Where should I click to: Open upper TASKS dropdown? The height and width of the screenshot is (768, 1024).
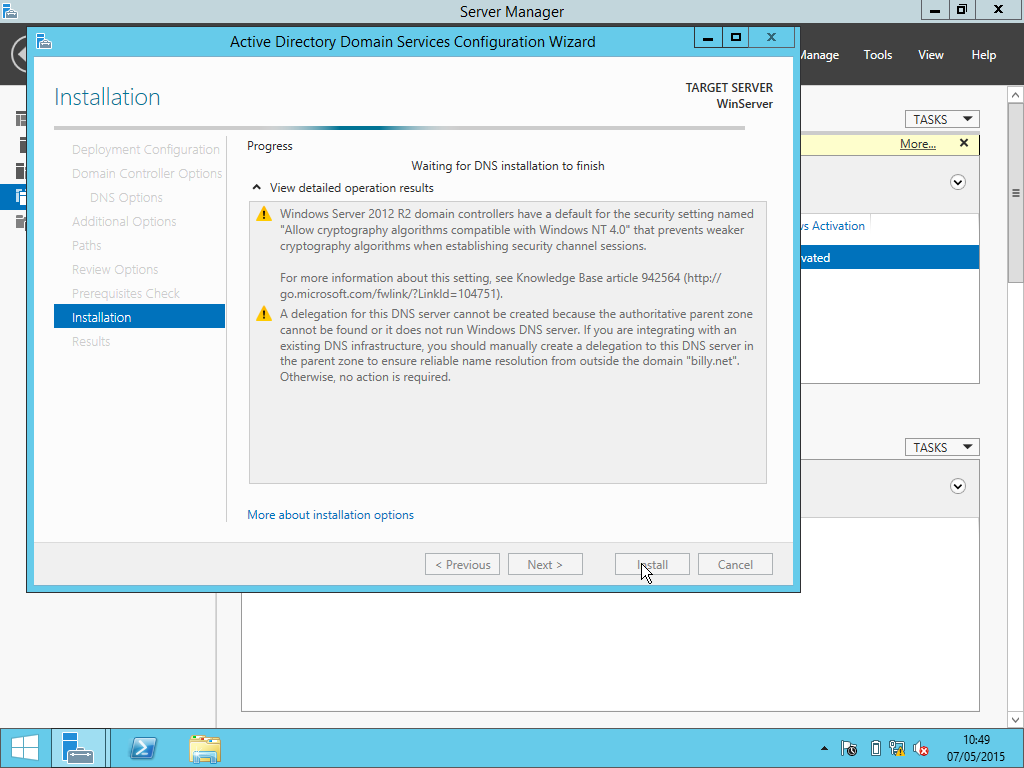942,120
